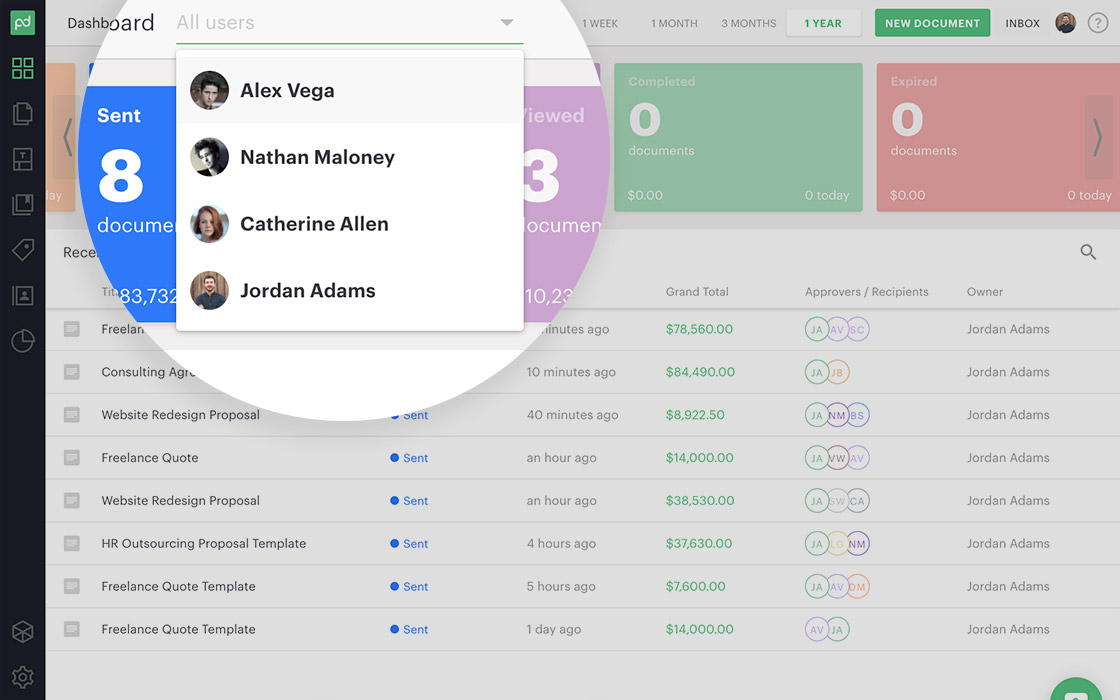Open the Settings gear icon in sidebar
Image resolution: width=1120 pixels, height=700 pixels.
tap(23, 676)
